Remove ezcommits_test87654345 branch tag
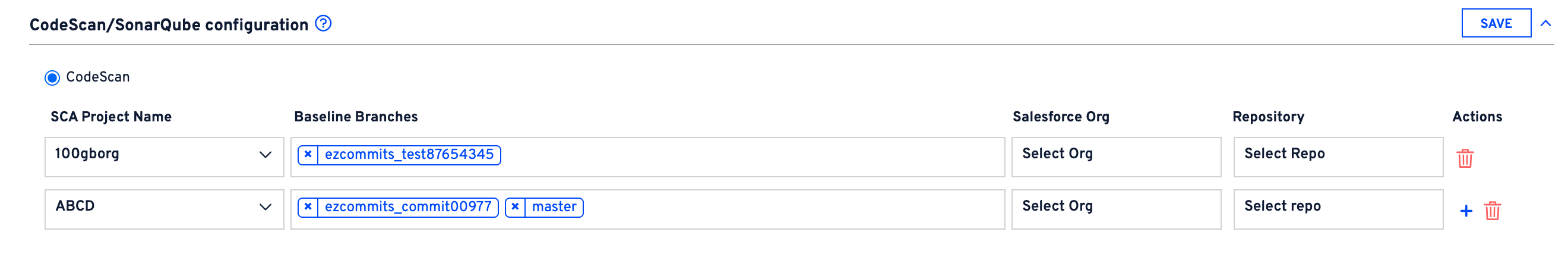Image resolution: width=1568 pixels, height=263 pixels. 308,155
